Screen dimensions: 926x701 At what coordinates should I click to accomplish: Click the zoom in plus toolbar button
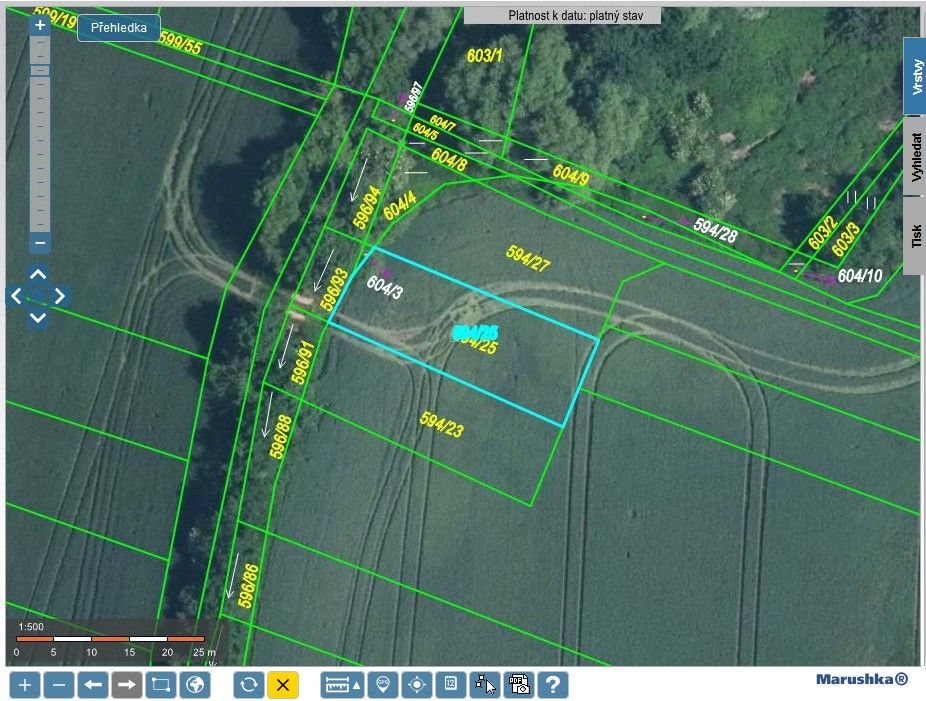point(25,685)
